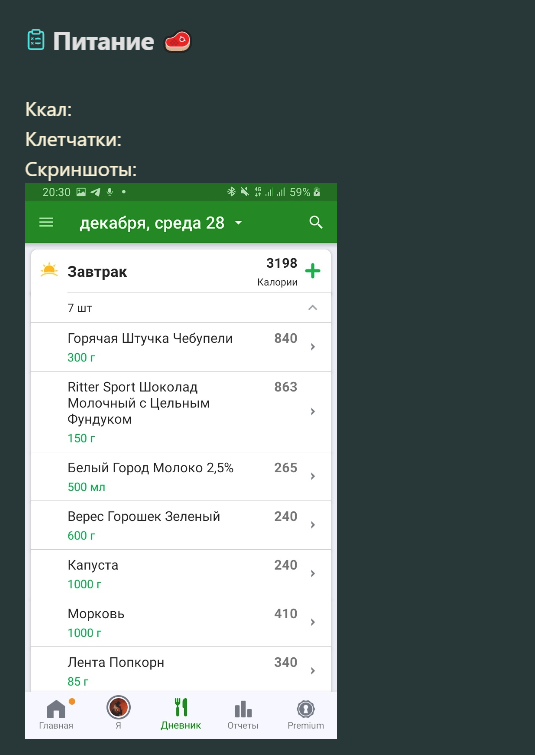Select the Лента Попкорн entry
535x755 pixels.
(x=181, y=671)
